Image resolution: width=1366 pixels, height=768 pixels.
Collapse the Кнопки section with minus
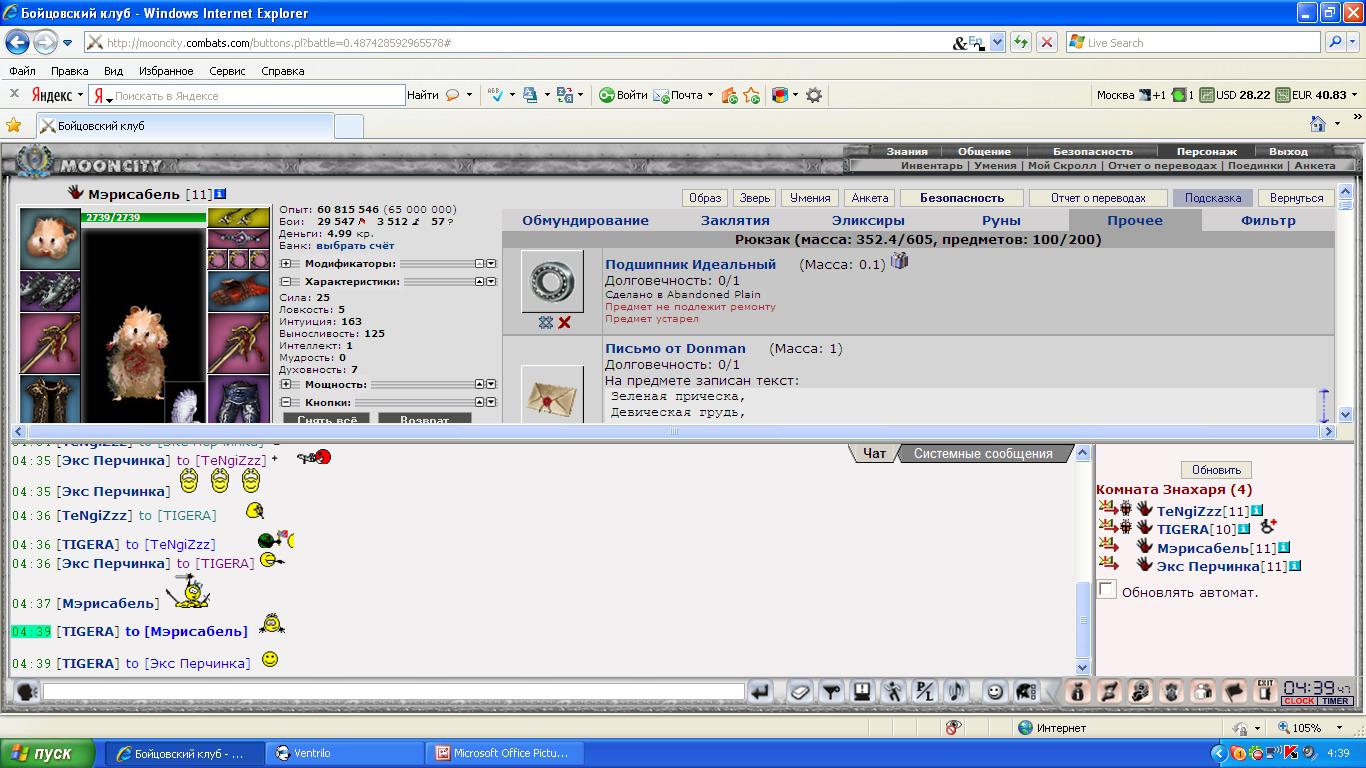point(286,402)
